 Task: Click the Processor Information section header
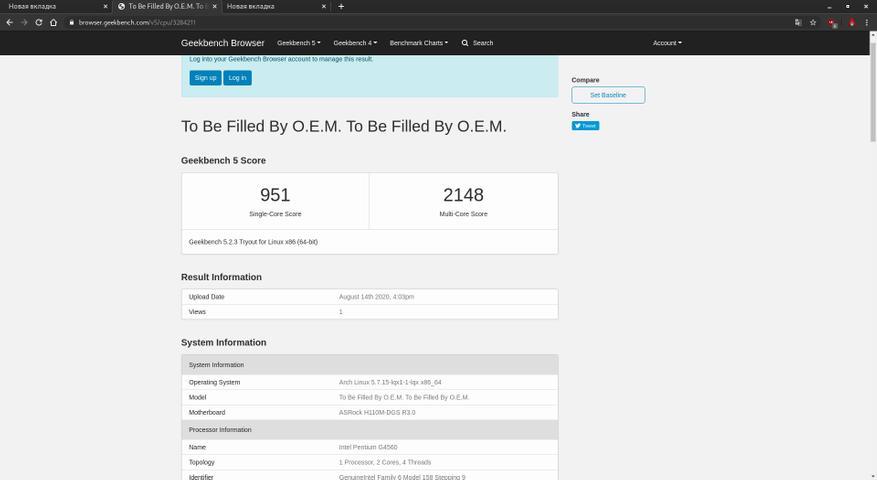pyautogui.click(x=370, y=430)
